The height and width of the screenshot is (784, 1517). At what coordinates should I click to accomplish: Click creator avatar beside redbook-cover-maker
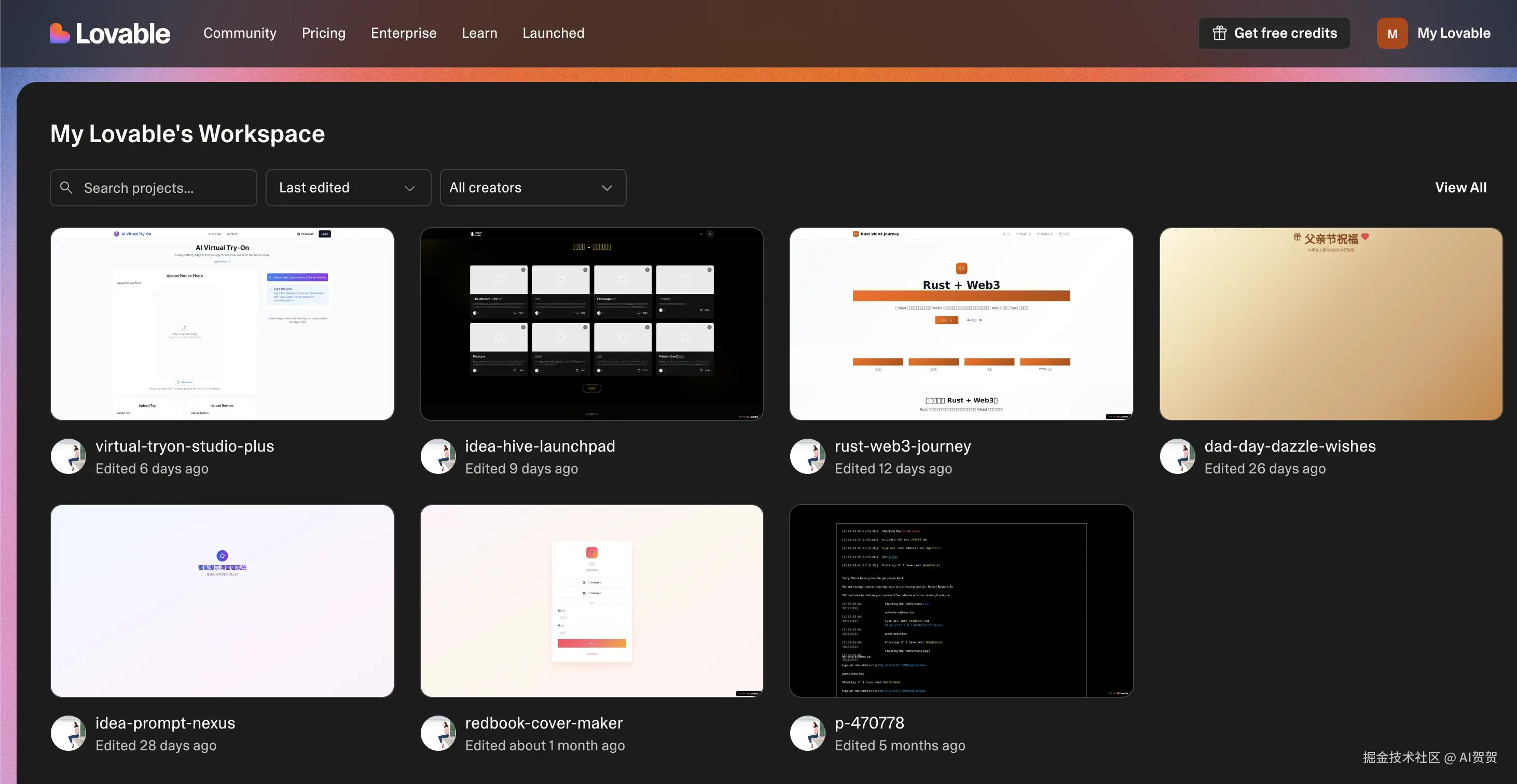(x=438, y=733)
